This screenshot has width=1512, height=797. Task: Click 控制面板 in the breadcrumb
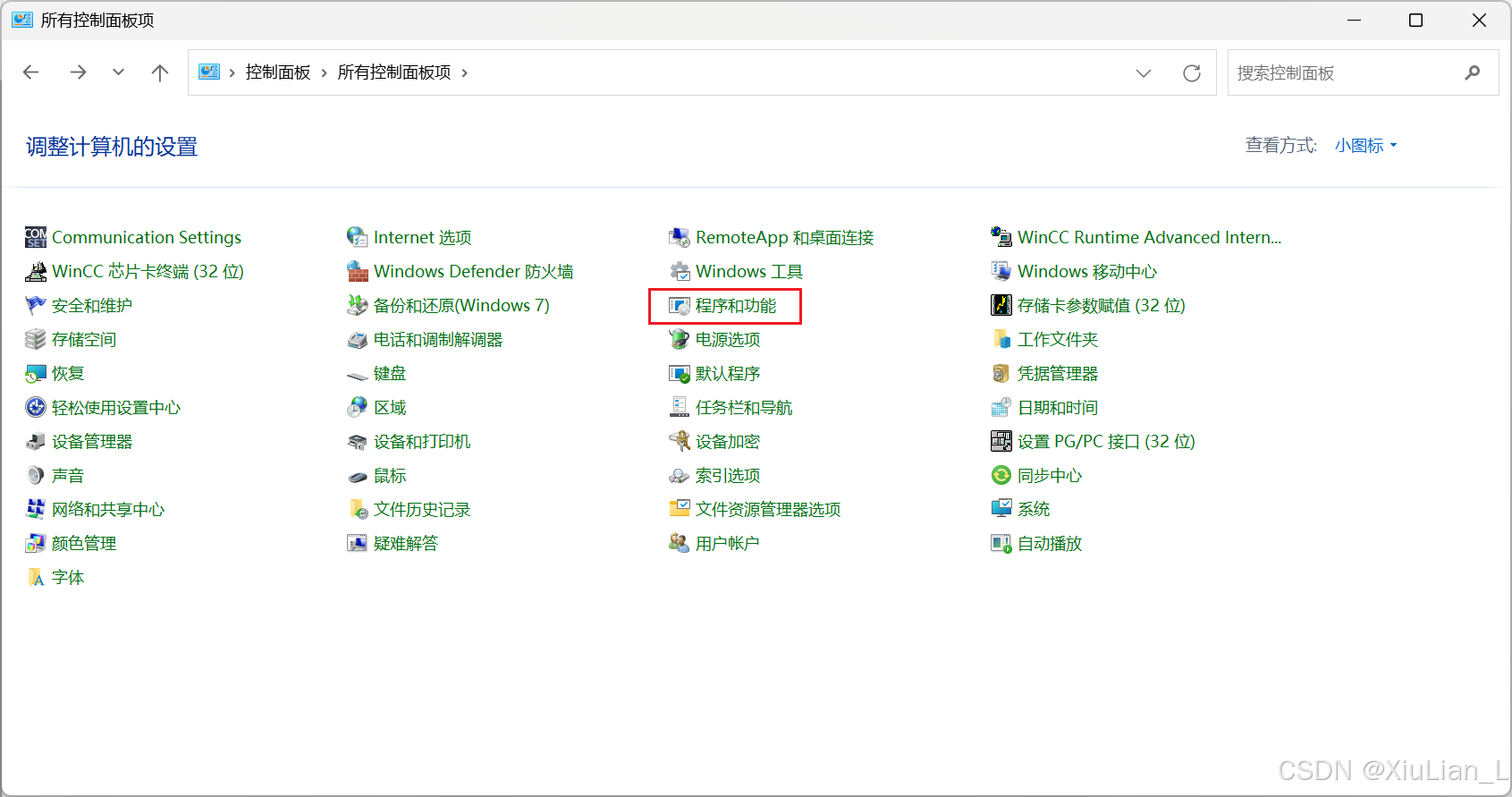pos(278,72)
